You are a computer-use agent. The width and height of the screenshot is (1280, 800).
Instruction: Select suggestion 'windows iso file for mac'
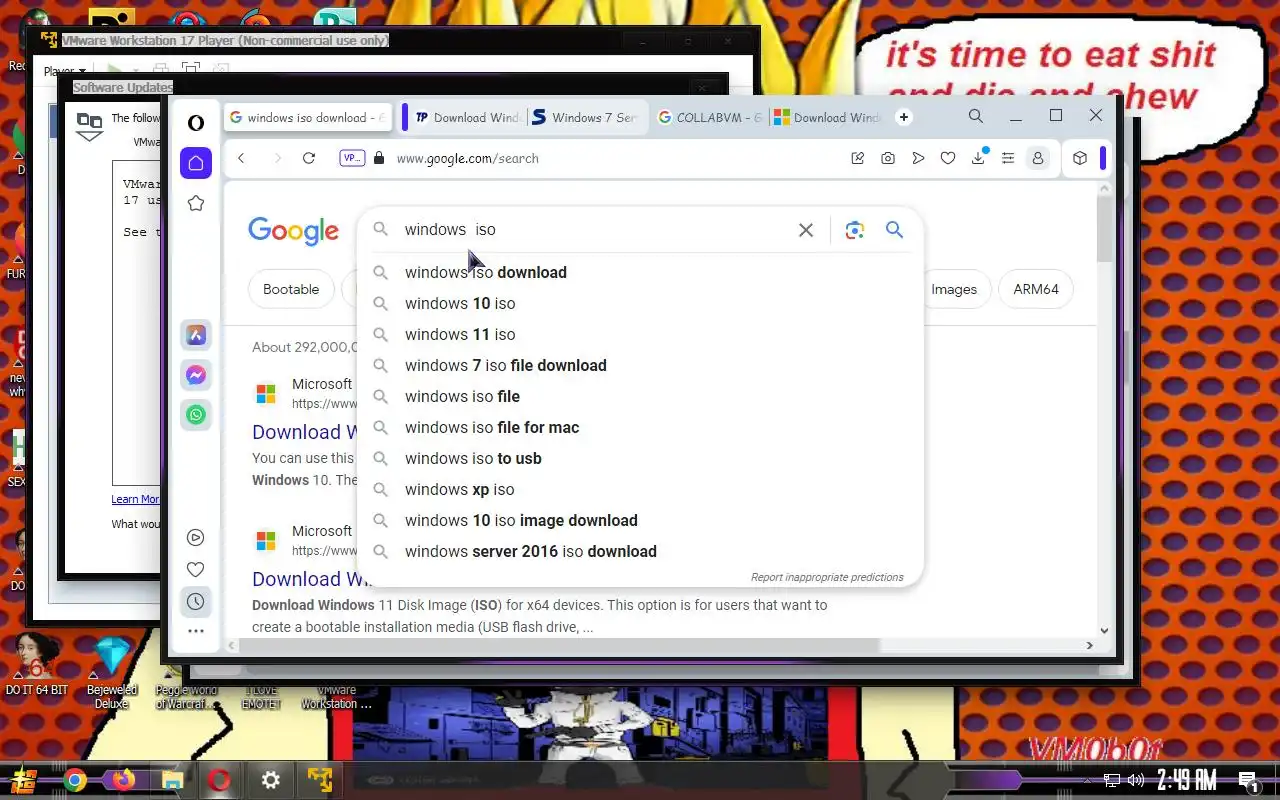coord(640,427)
